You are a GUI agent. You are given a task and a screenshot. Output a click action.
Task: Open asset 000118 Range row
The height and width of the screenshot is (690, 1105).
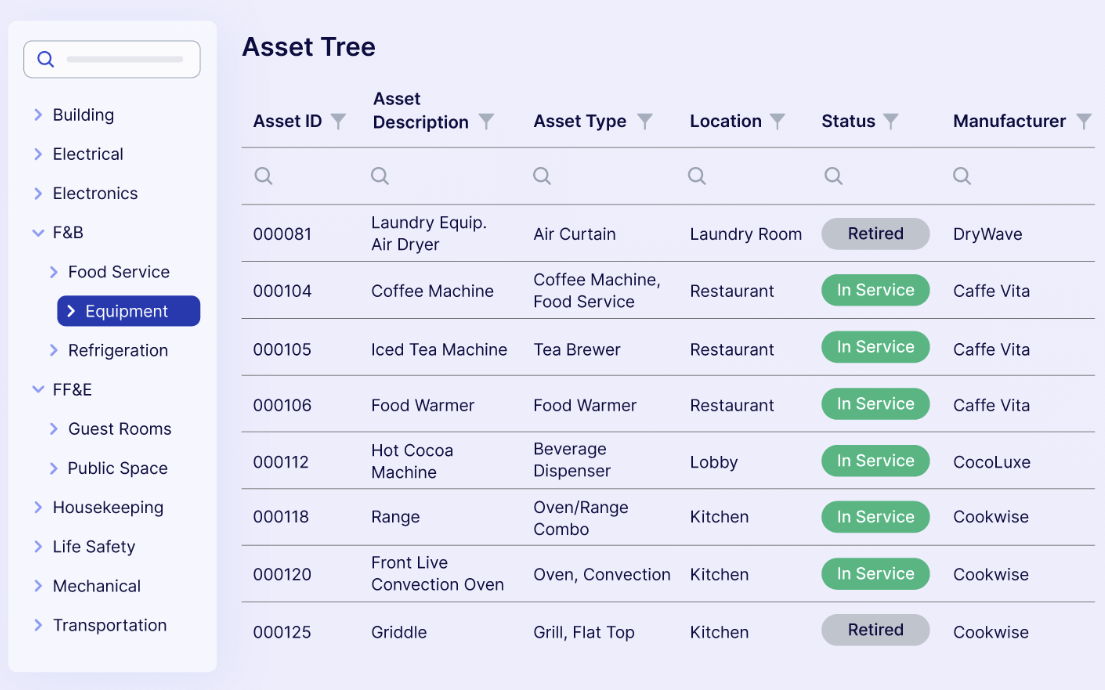coord(395,517)
